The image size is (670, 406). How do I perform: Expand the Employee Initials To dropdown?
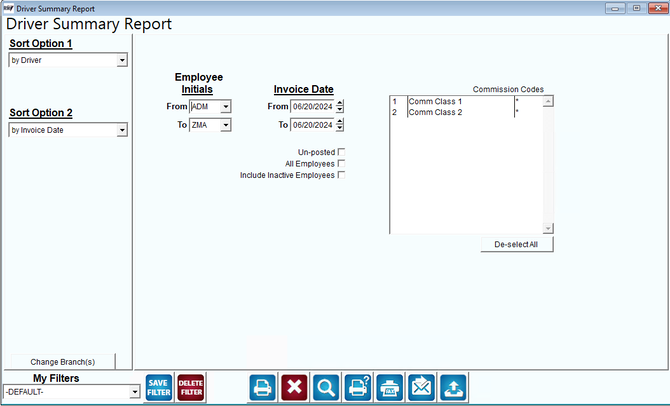226,125
